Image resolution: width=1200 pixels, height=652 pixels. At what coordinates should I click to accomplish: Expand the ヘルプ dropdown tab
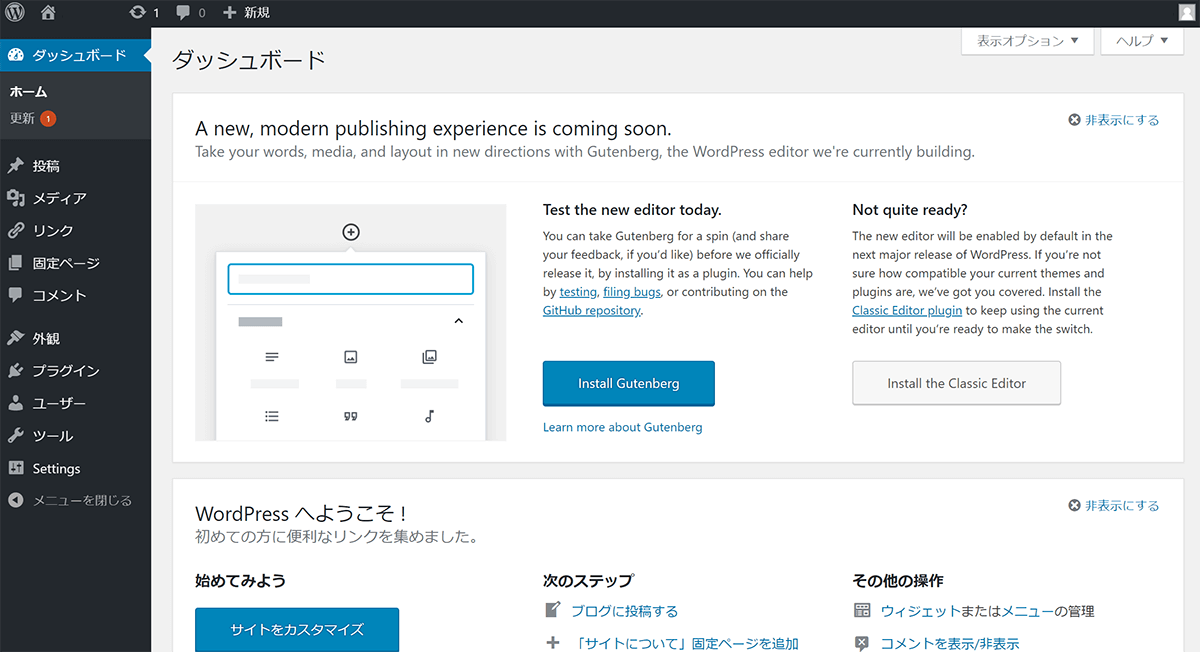[x=1141, y=41]
